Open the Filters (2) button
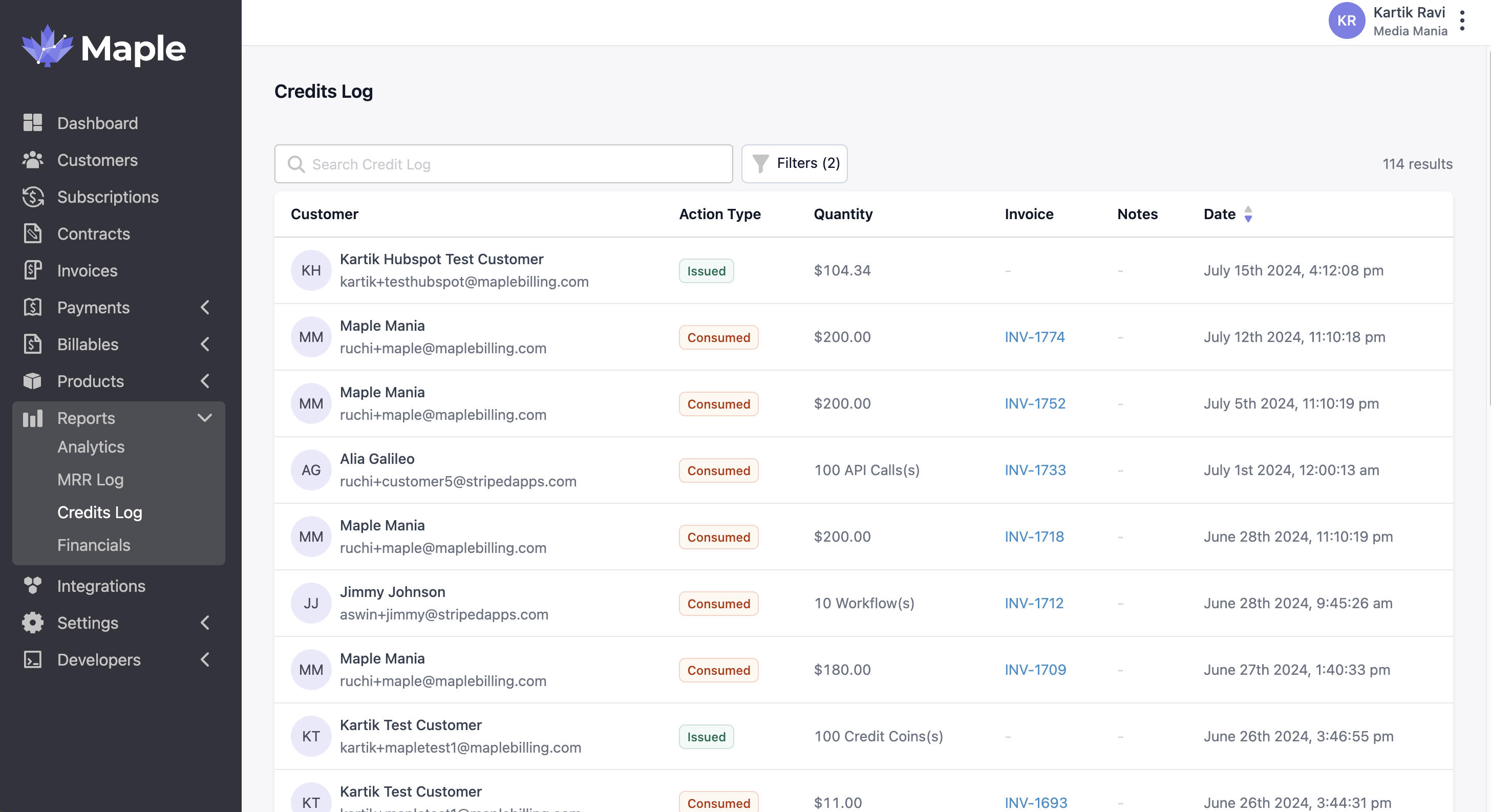 pyautogui.click(x=794, y=164)
